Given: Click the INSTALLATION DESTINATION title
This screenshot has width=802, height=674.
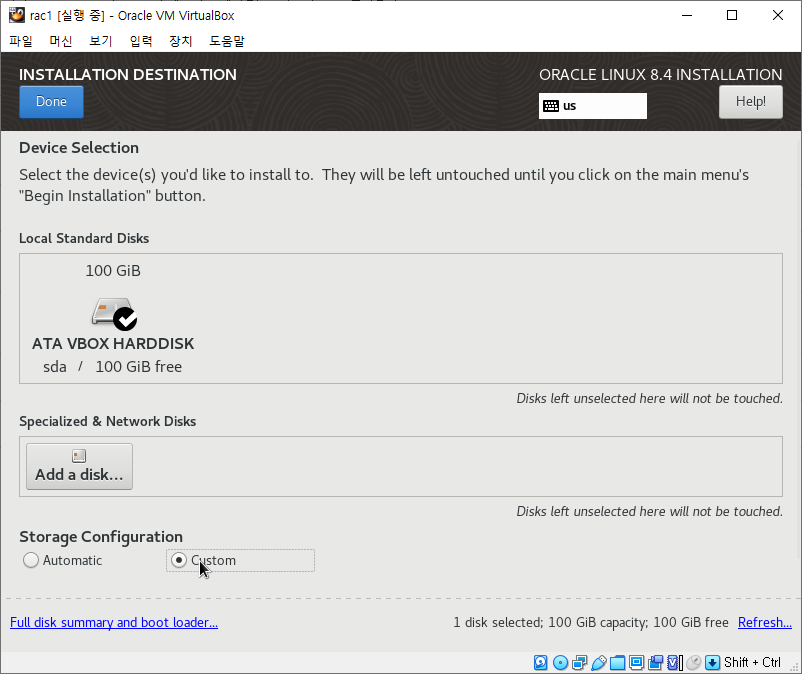Looking at the screenshot, I should pos(128,75).
